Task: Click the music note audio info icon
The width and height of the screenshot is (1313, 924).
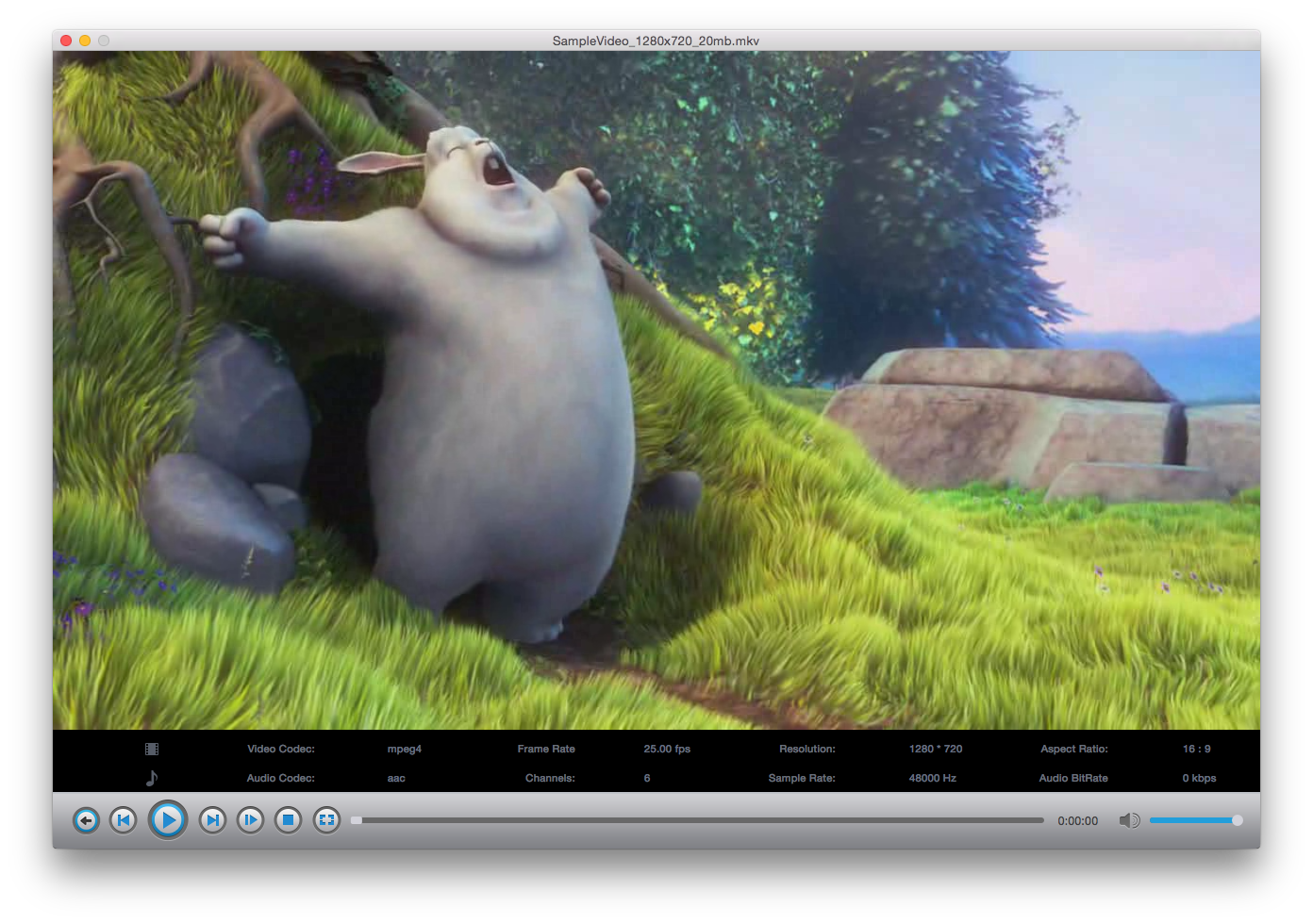Action: coord(152,778)
